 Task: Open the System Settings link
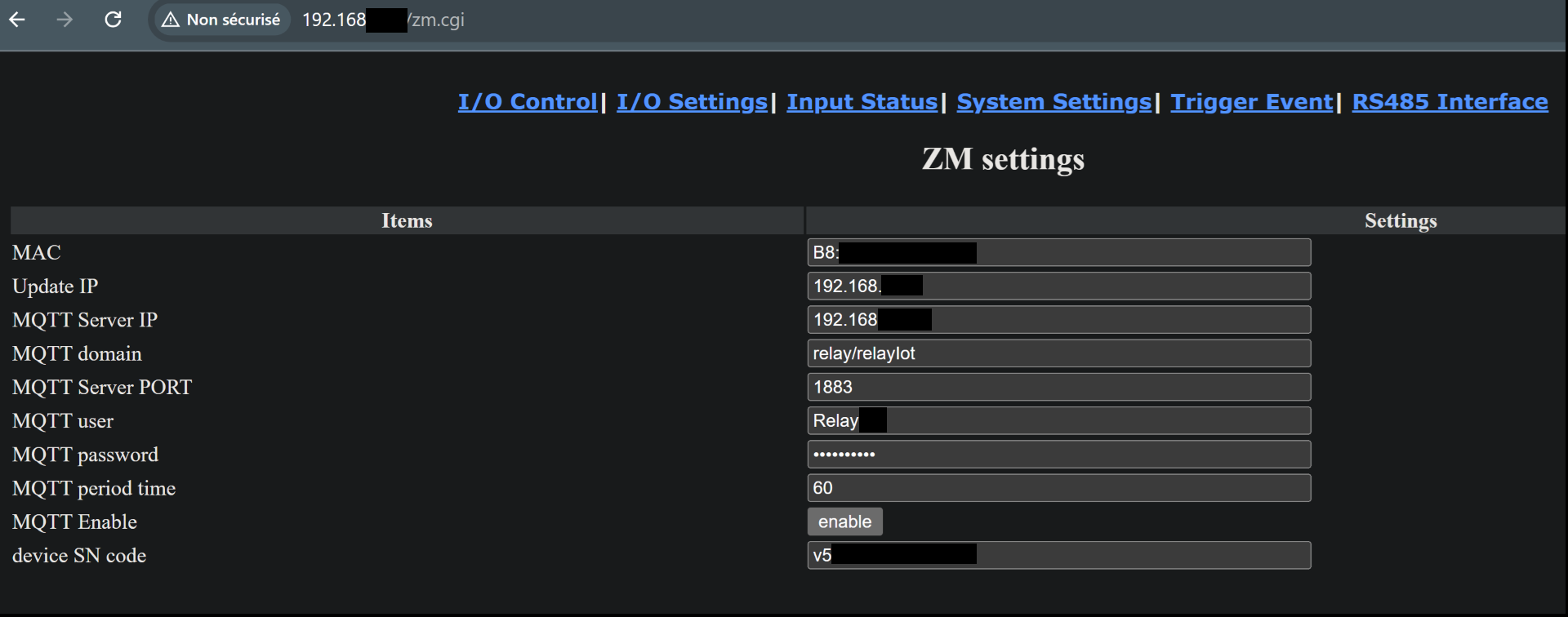1053,102
